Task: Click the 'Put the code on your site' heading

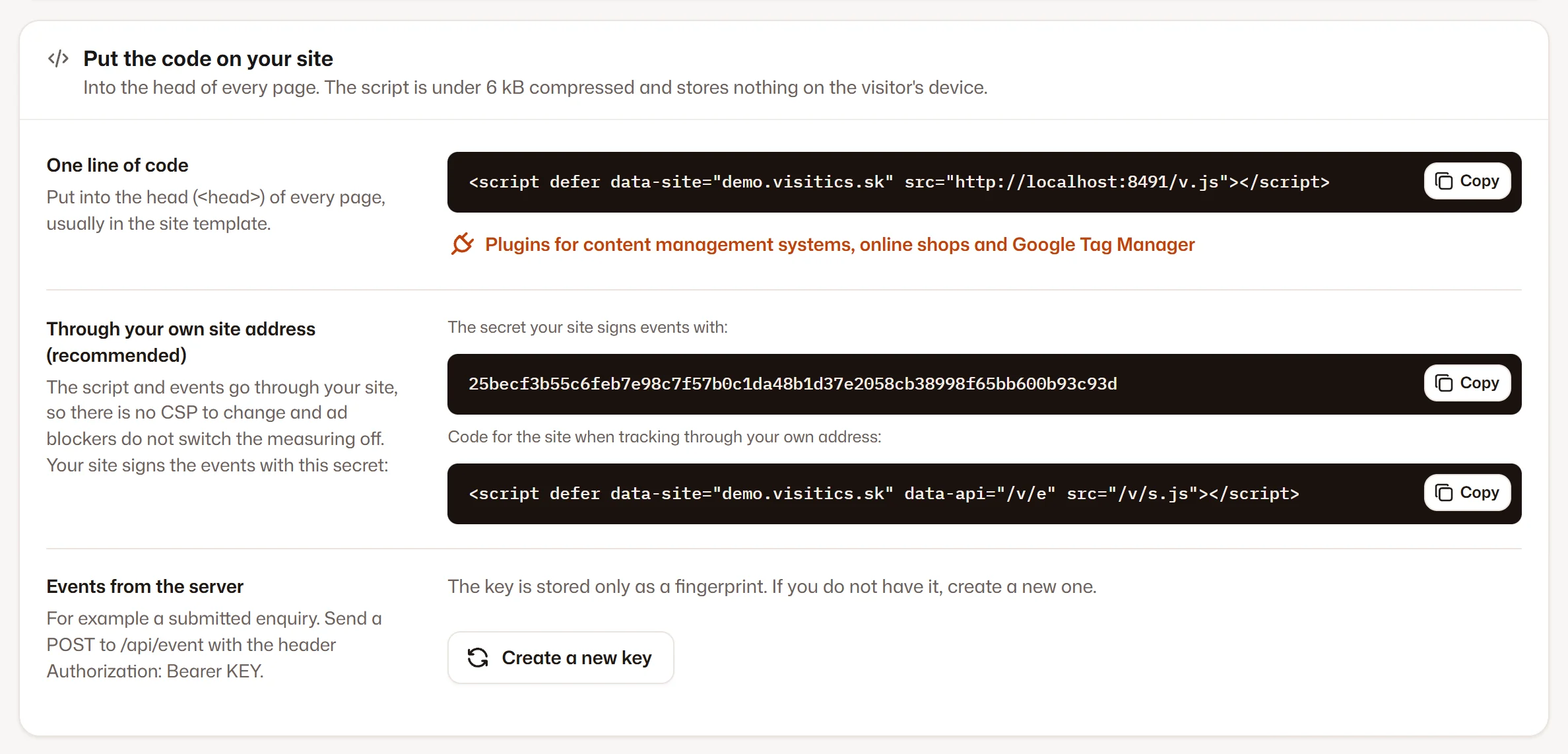Action: pyautogui.click(x=208, y=59)
